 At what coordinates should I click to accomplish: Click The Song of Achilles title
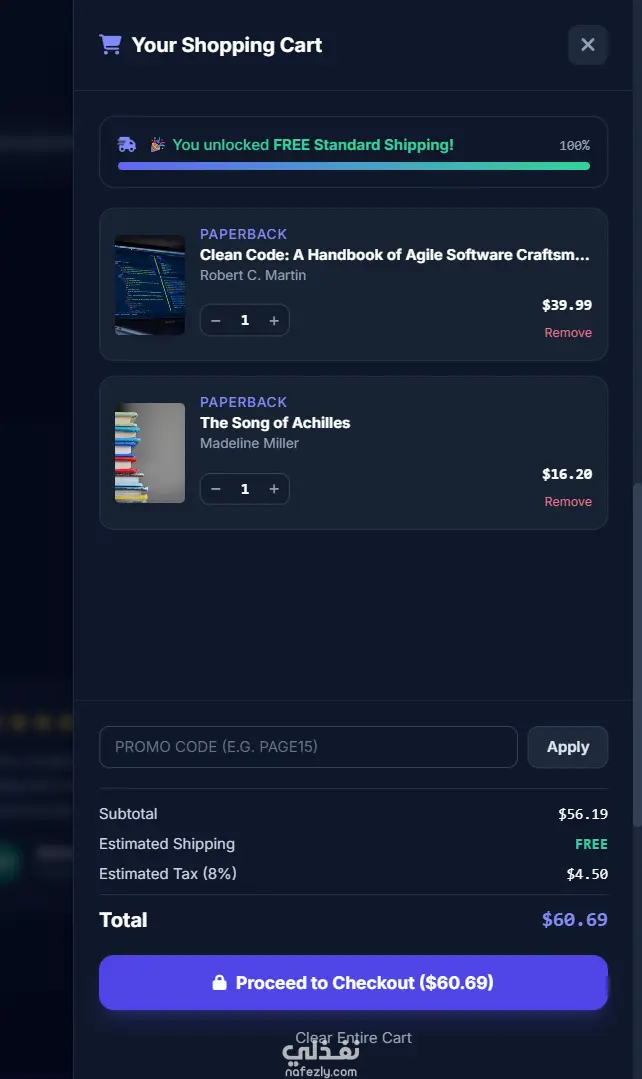(275, 423)
